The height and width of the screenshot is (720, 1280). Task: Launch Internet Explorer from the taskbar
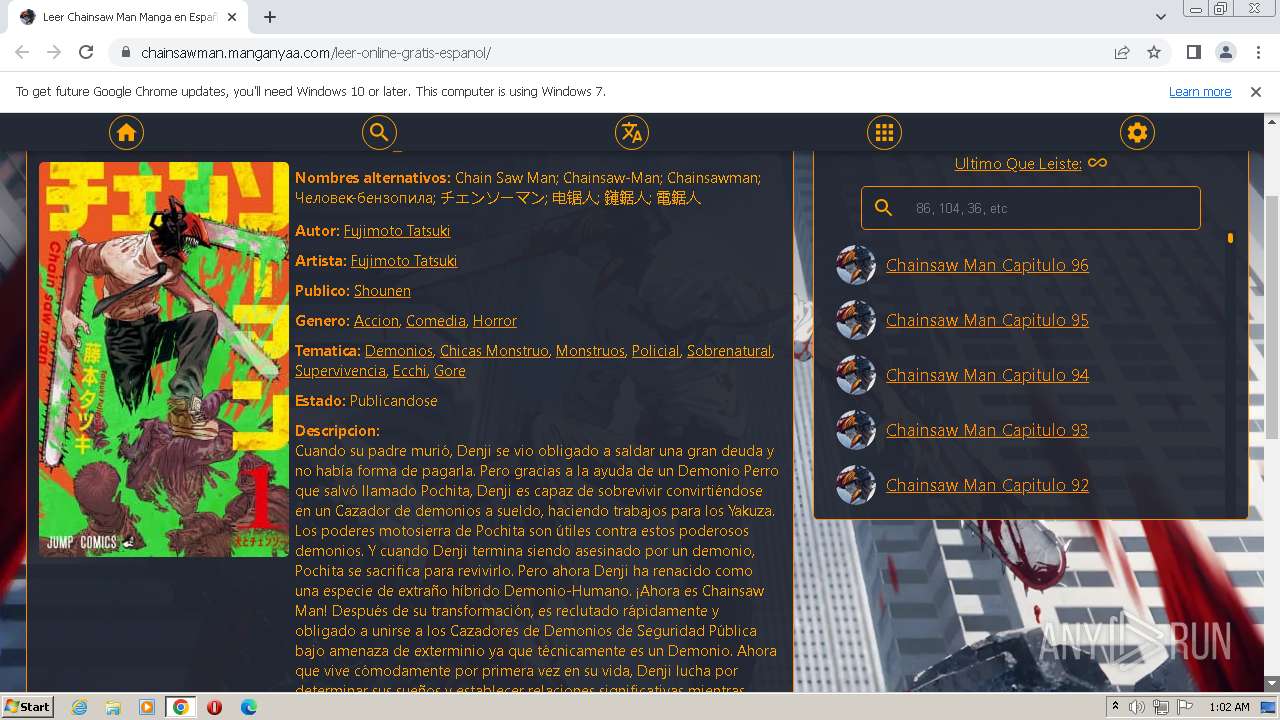(79, 707)
